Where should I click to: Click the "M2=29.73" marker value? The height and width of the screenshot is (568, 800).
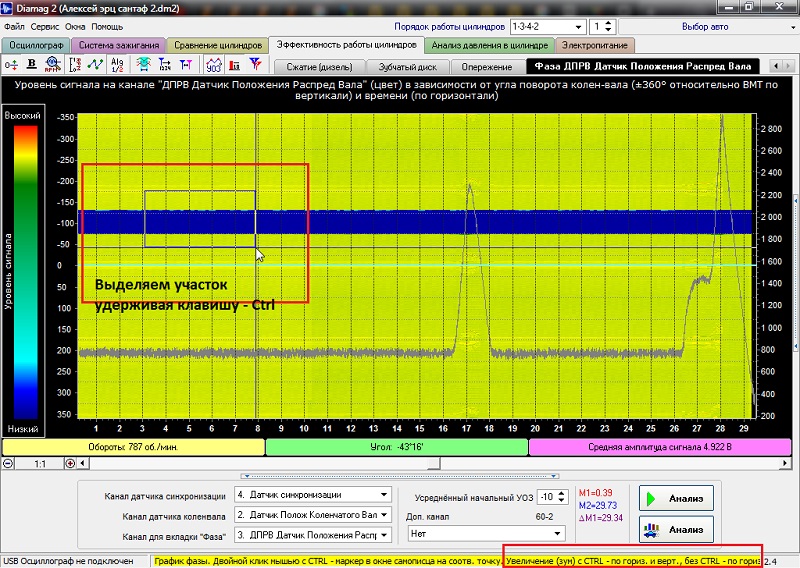point(597,505)
